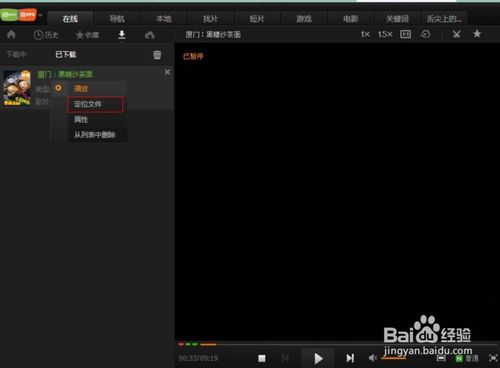This screenshot has height=368, width=500.
Task: Mute audio with the speaker icon
Action: 373,358
